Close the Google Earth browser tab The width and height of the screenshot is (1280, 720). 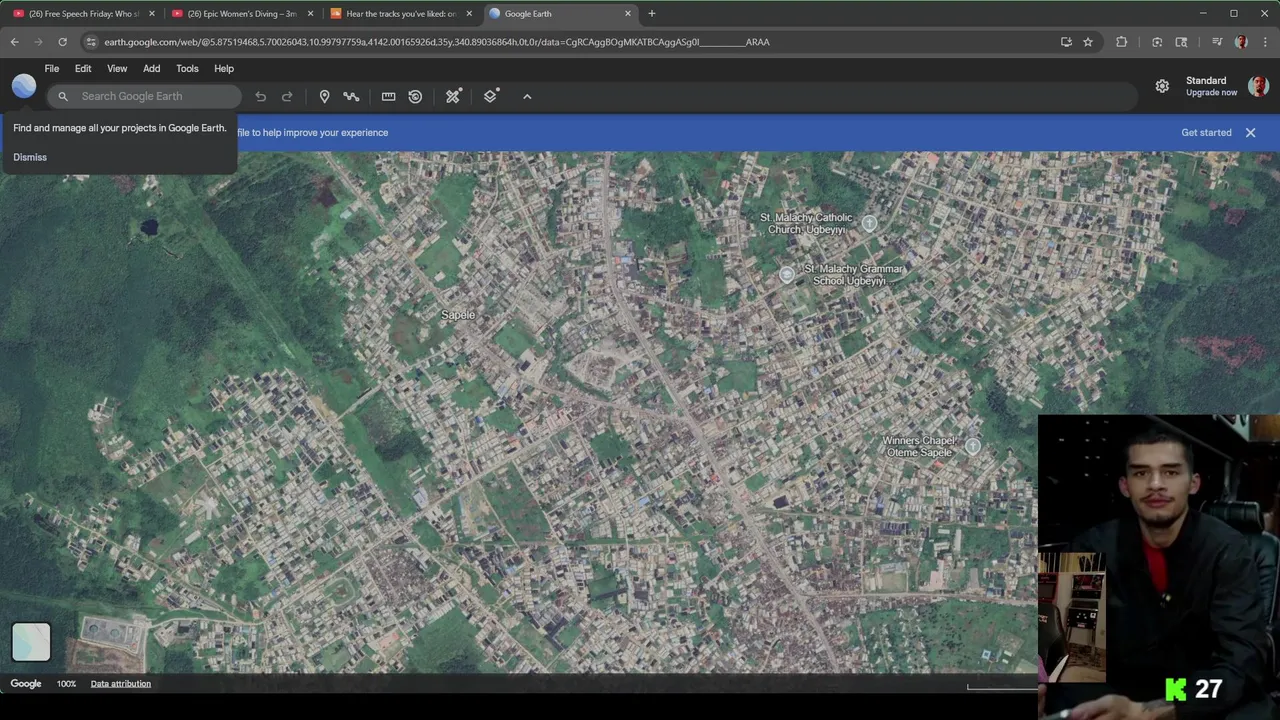tap(628, 14)
